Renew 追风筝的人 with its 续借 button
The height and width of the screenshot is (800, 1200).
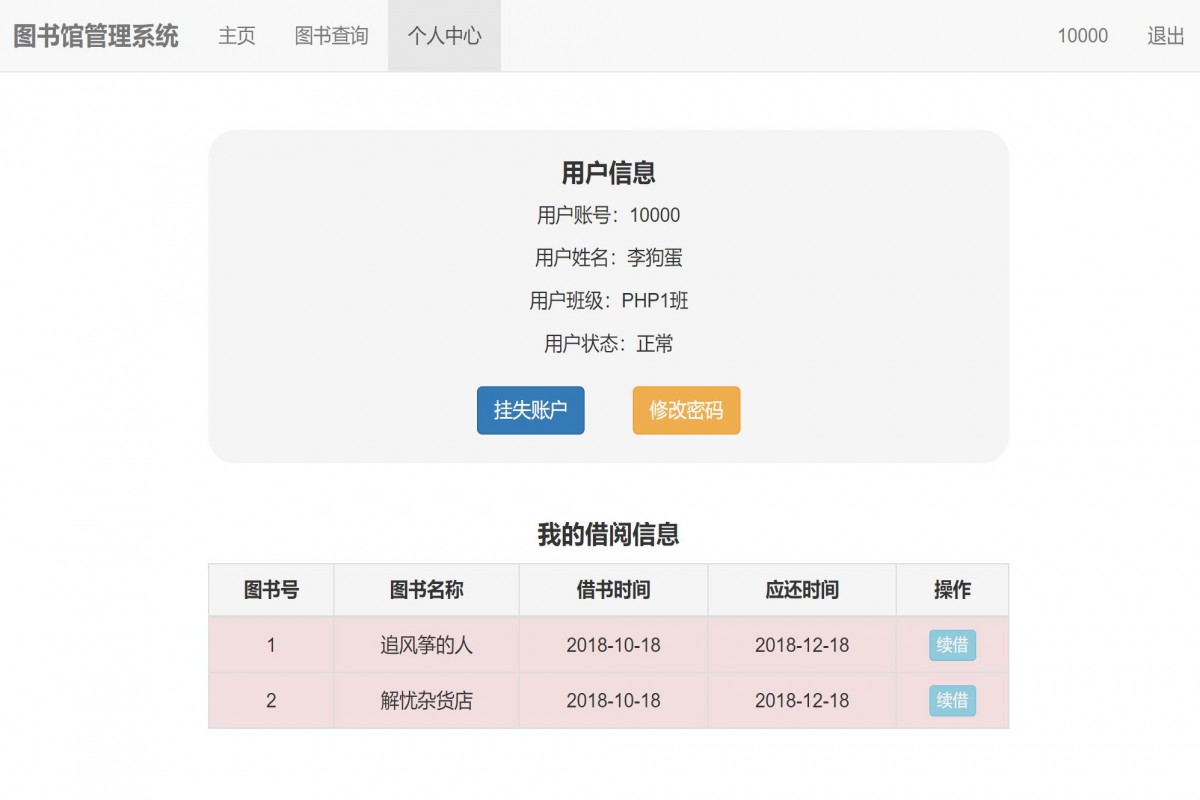pos(950,645)
